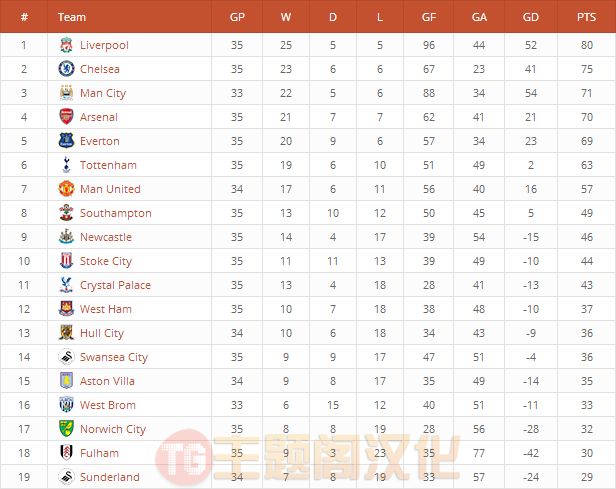Open the Man City team link

click(103, 93)
